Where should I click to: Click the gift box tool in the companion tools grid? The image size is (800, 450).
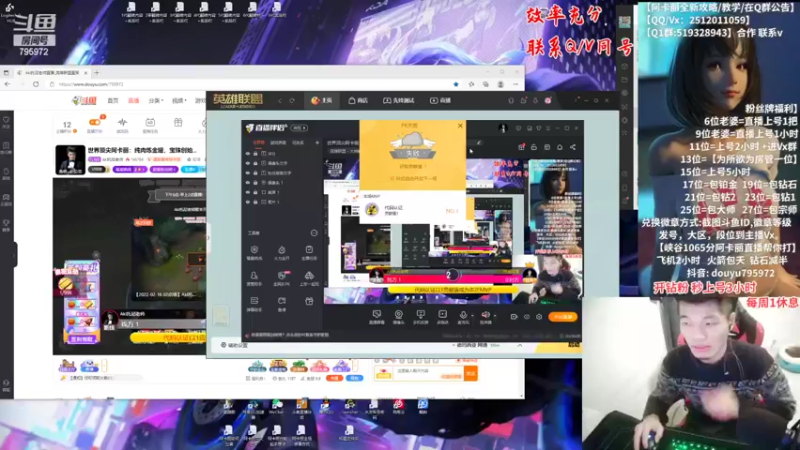[309, 302]
